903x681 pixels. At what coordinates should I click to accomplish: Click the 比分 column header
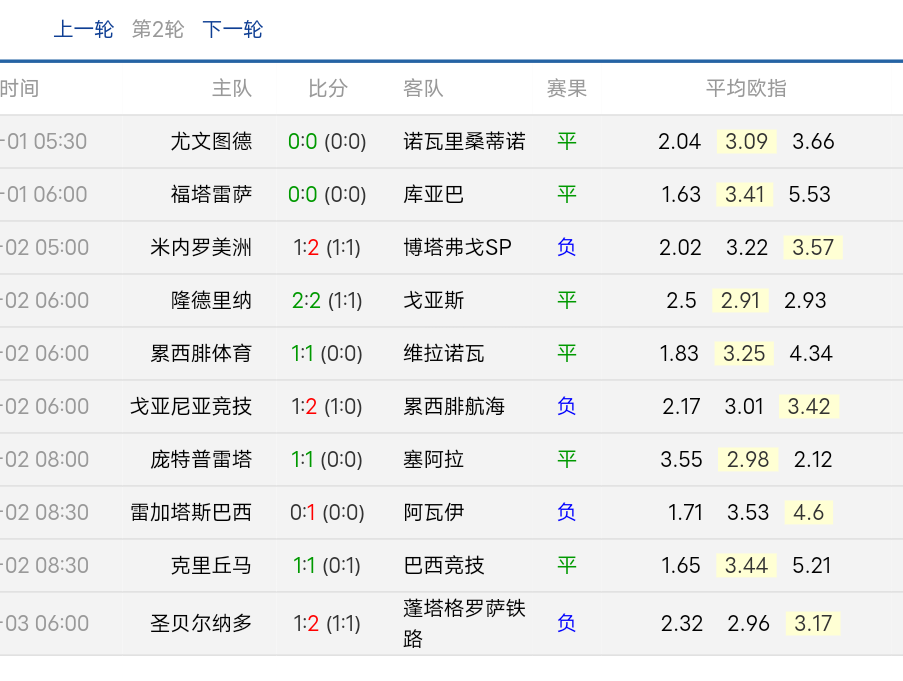327,88
